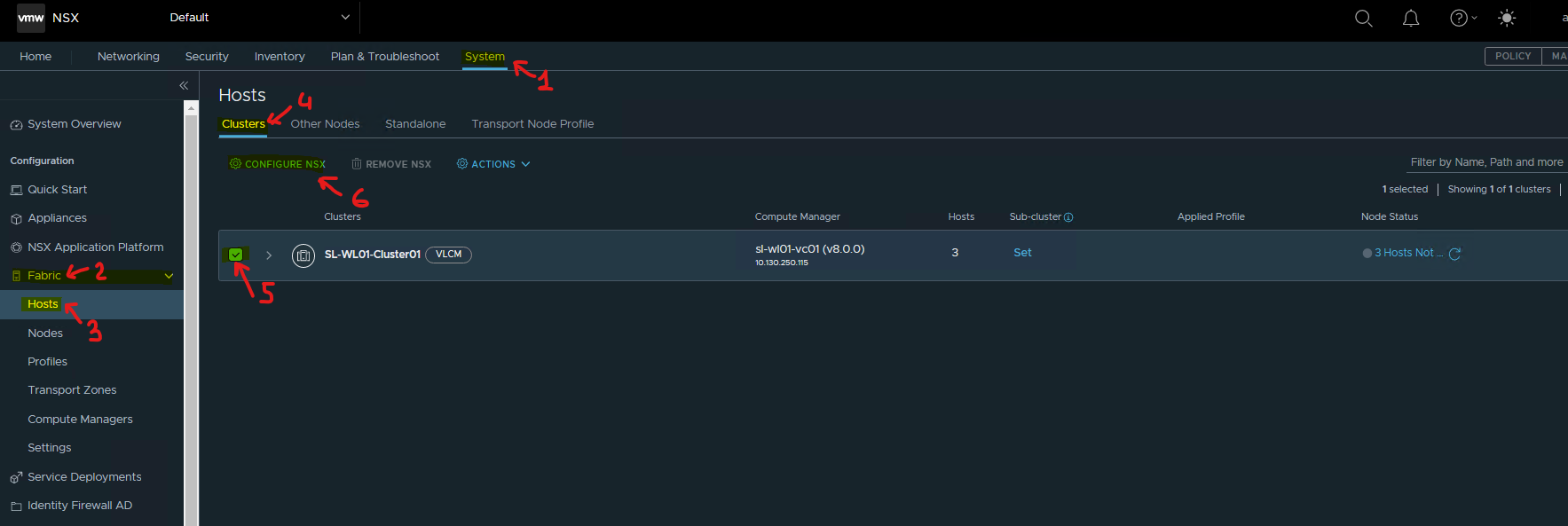
Task: Open the 3 Hosts Not status link
Action: click(x=1408, y=253)
